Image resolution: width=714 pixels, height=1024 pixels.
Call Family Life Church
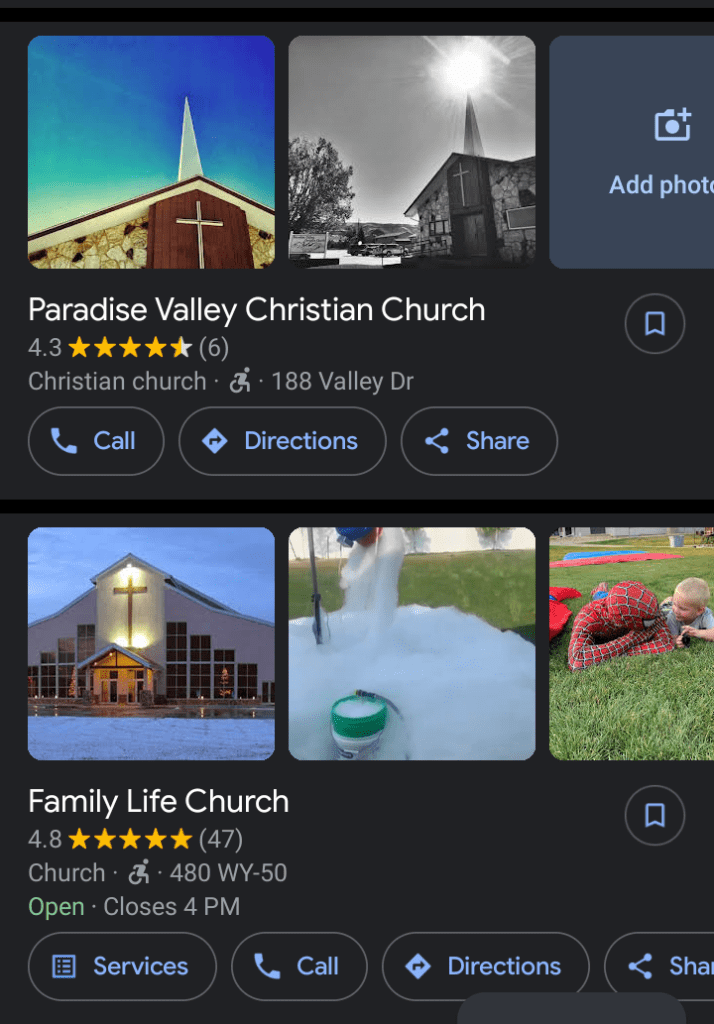coord(299,966)
